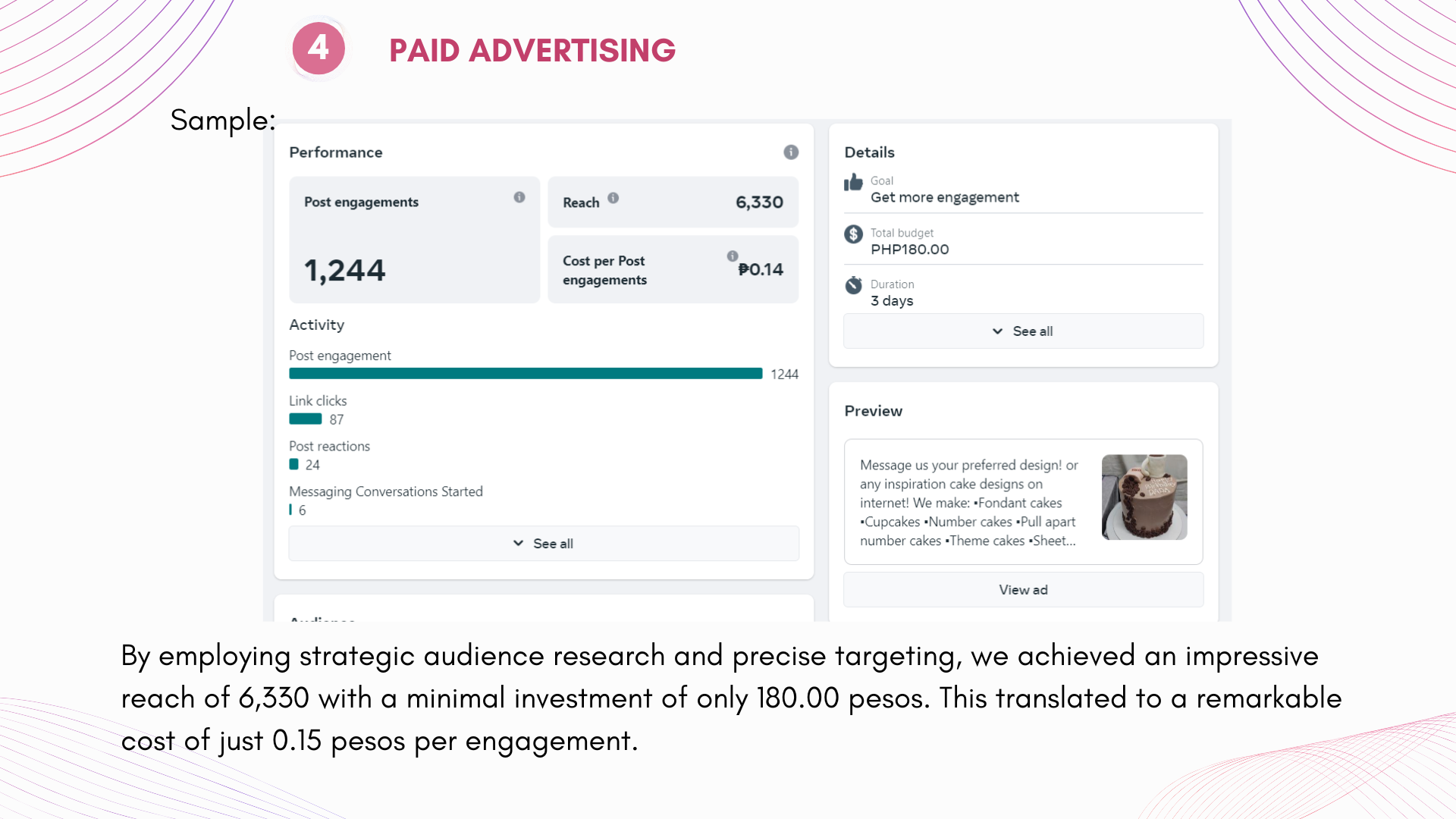This screenshot has height=819, width=1456.
Task: Click the Reach 6,330 card
Action: [x=673, y=202]
